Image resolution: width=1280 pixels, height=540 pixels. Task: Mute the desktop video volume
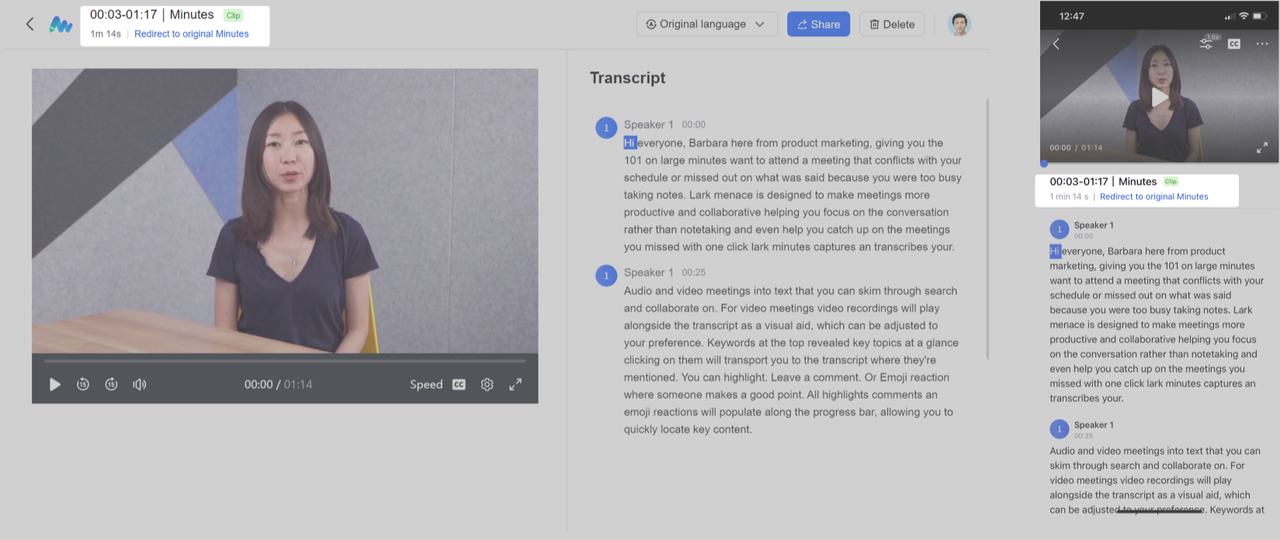click(x=140, y=384)
